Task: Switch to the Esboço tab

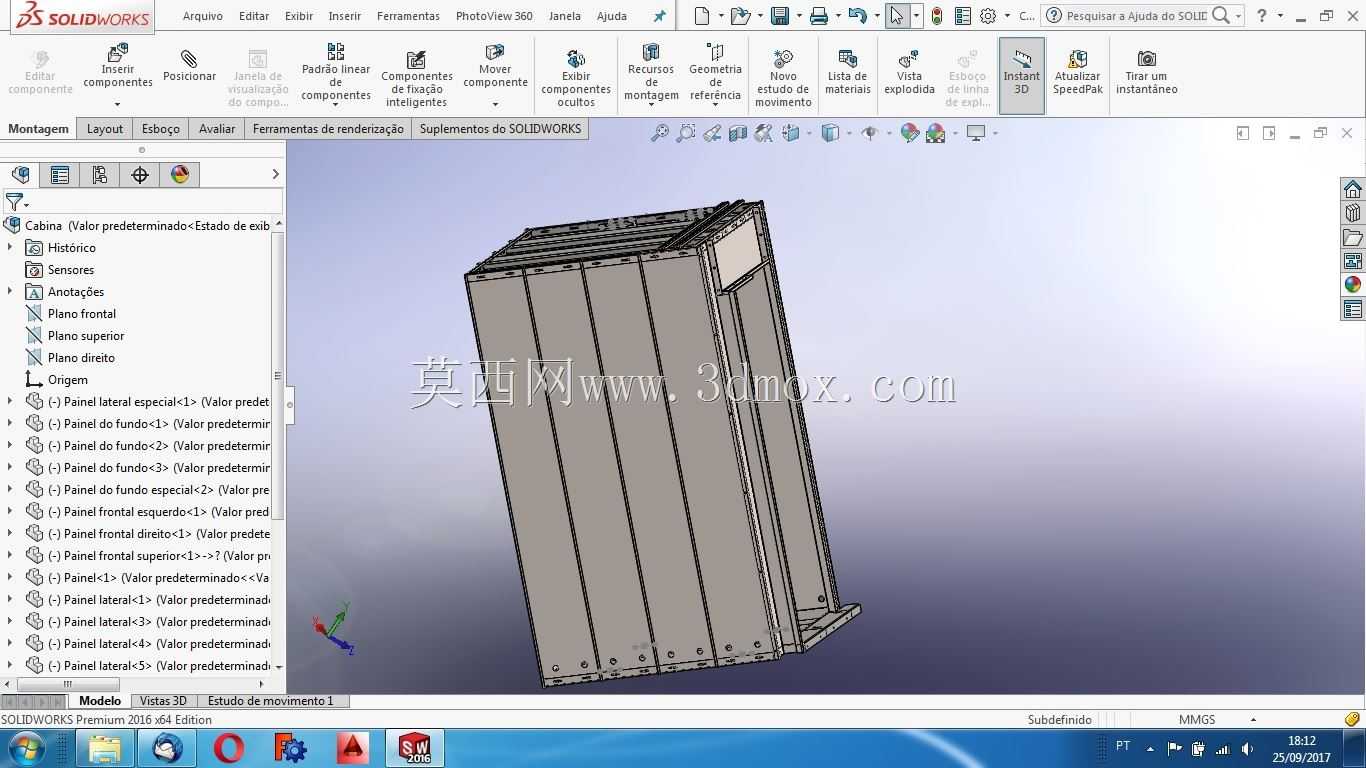Action: 161,129
